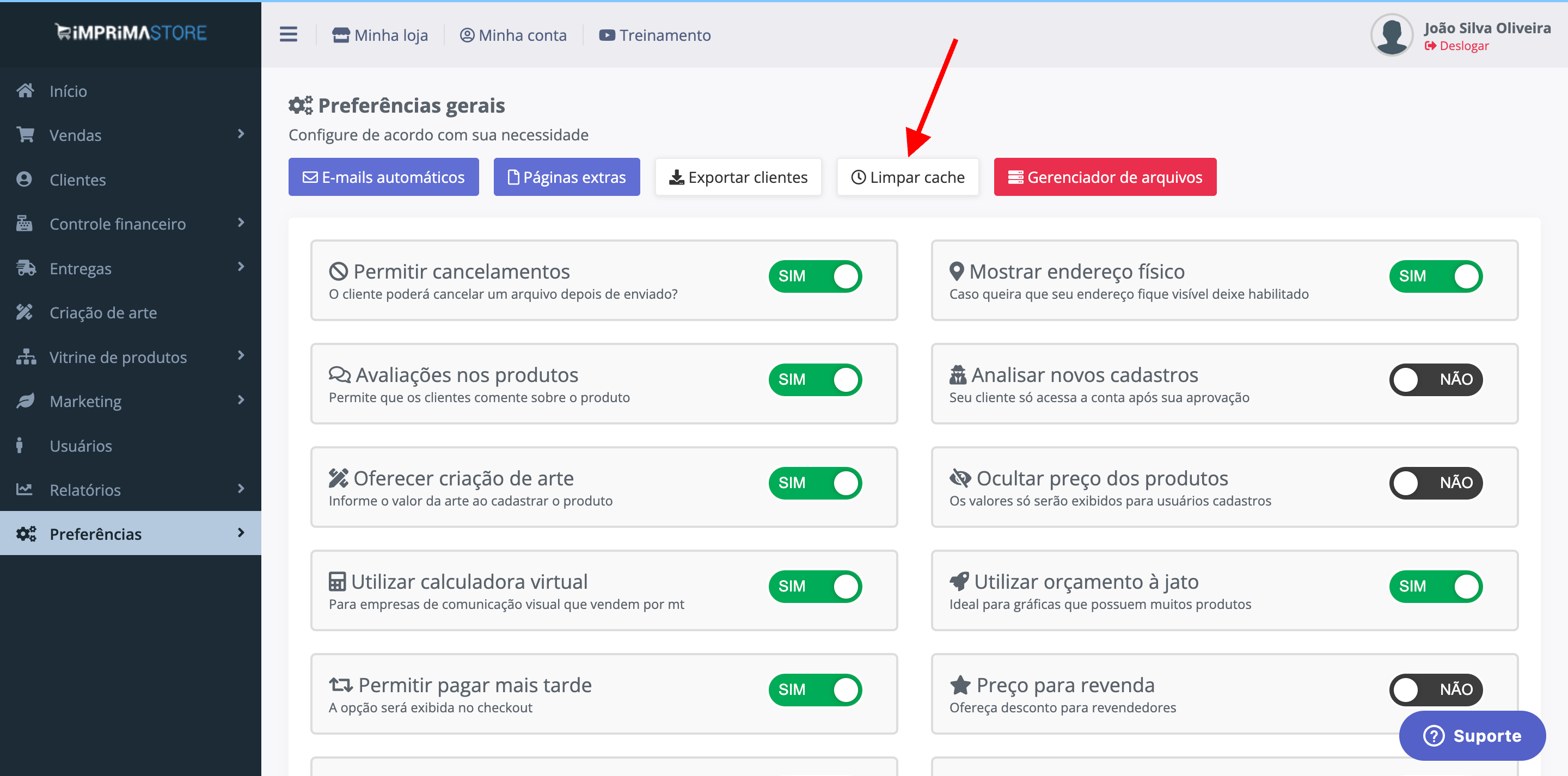Toggle Permitir pagar mais tarde switch
1568x776 pixels.
click(815, 690)
